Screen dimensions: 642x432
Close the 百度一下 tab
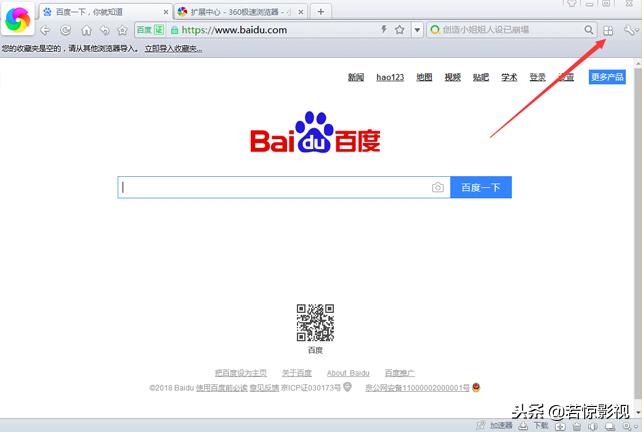(x=166, y=12)
